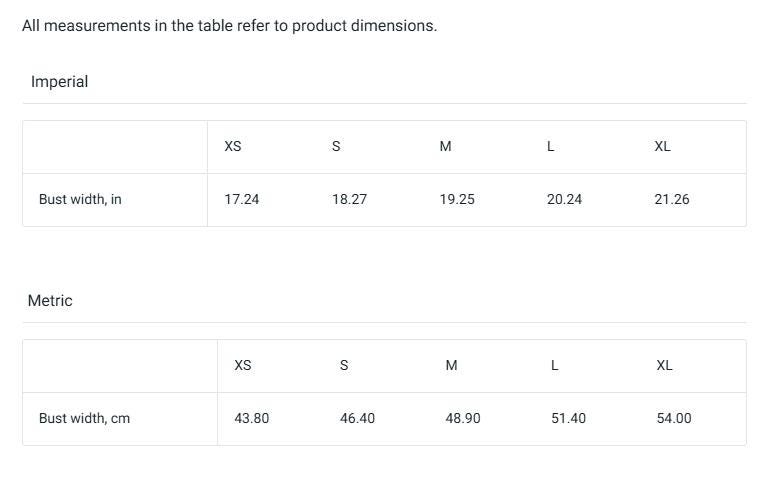Image resolution: width=768 pixels, height=484 pixels.
Task: Click the 21.26 bust width value
Action: pos(672,200)
